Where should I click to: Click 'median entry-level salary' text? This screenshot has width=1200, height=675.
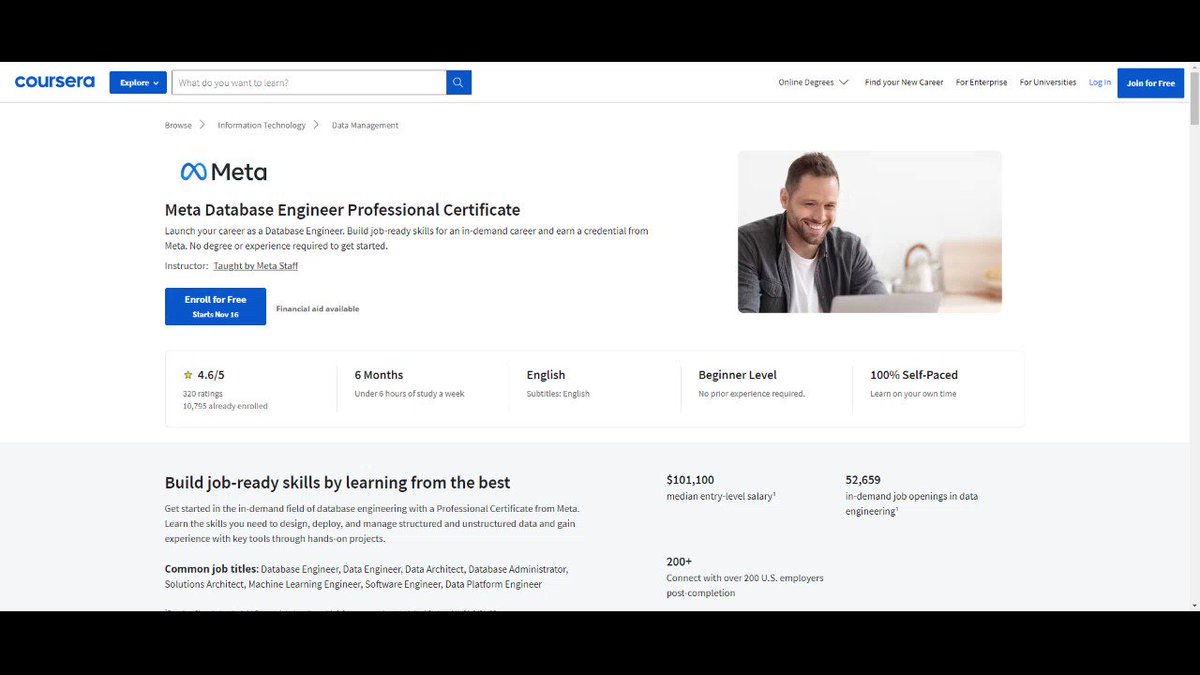pyautogui.click(x=720, y=496)
